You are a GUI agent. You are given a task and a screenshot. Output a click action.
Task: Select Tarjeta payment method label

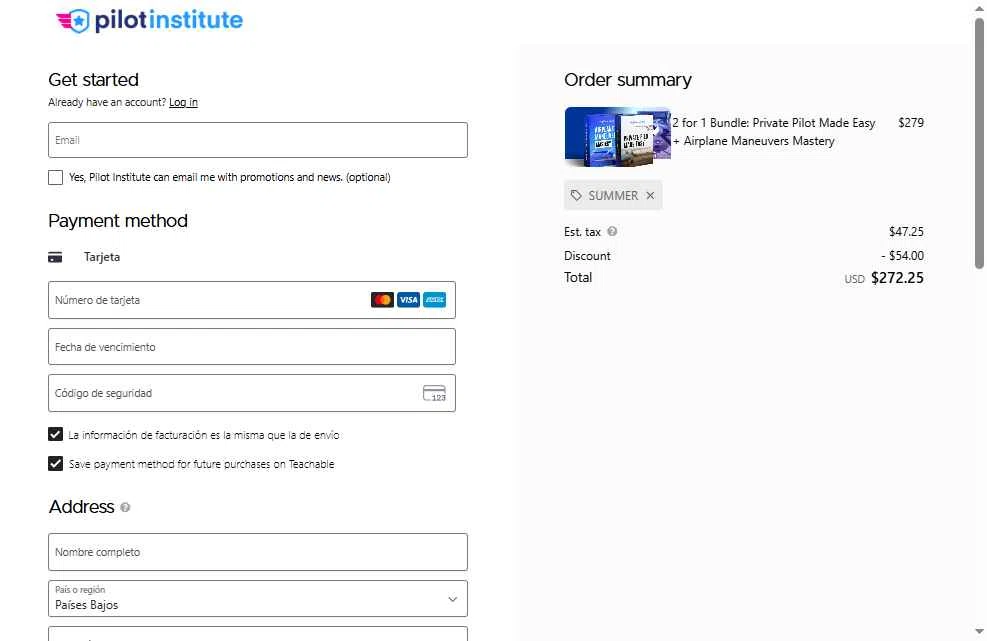(x=102, y=257)
